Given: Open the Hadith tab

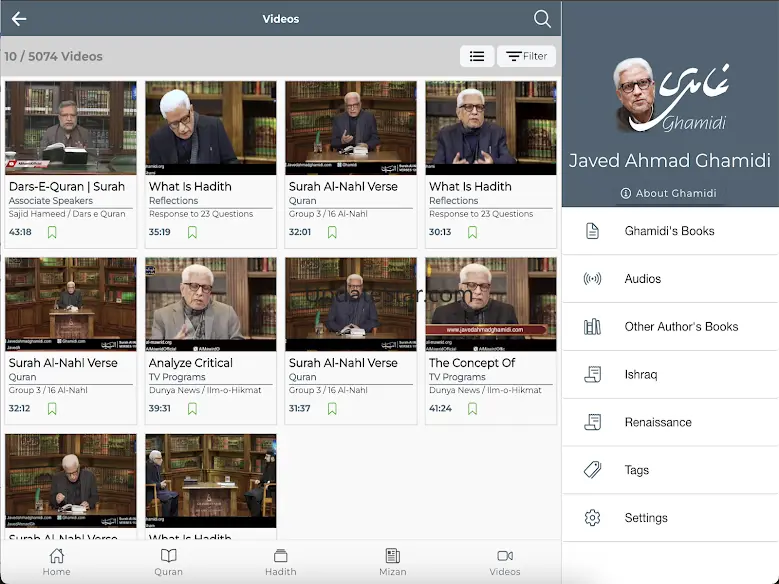Looking at the screenshot, I should click(280, 562).
